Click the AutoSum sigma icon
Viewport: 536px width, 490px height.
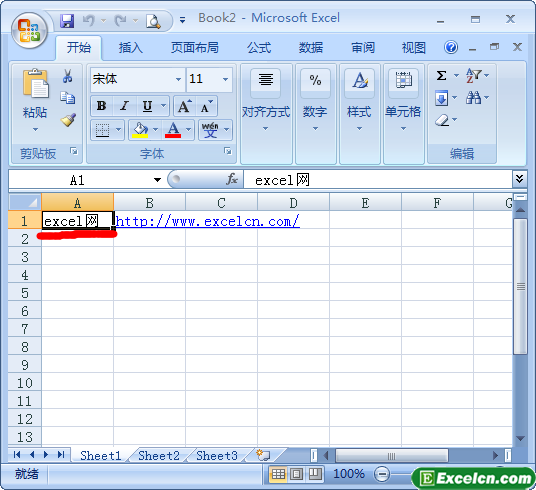point(441,76)
